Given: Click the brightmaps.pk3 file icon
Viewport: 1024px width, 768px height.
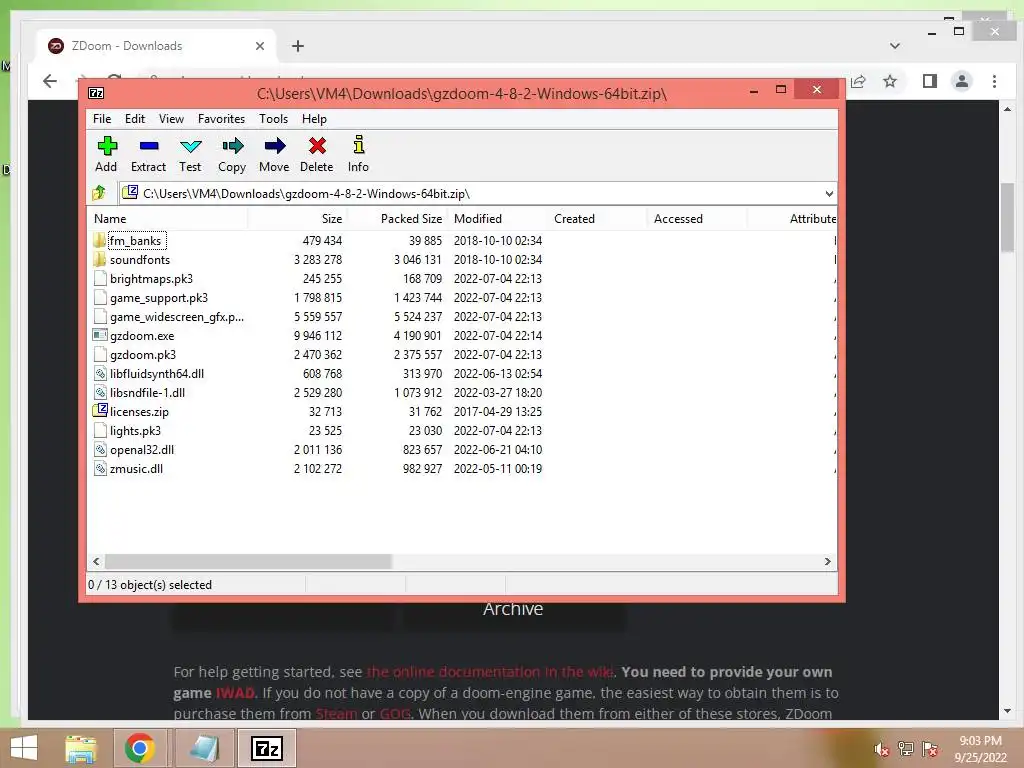Looking at the screenshot, I should point(100,278).
